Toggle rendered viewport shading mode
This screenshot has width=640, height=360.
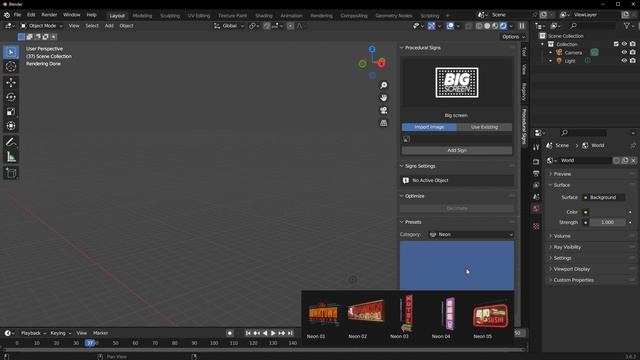(x=503, y=26)
